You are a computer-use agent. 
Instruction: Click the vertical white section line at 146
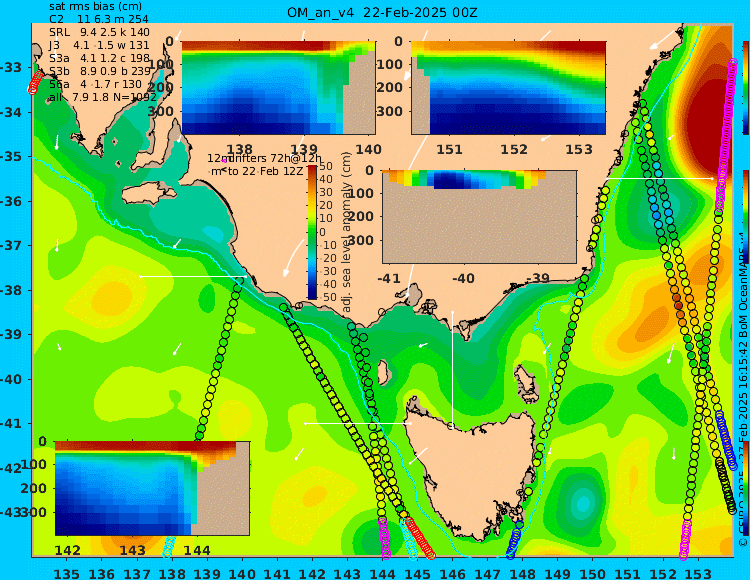(x=452, y=368)
